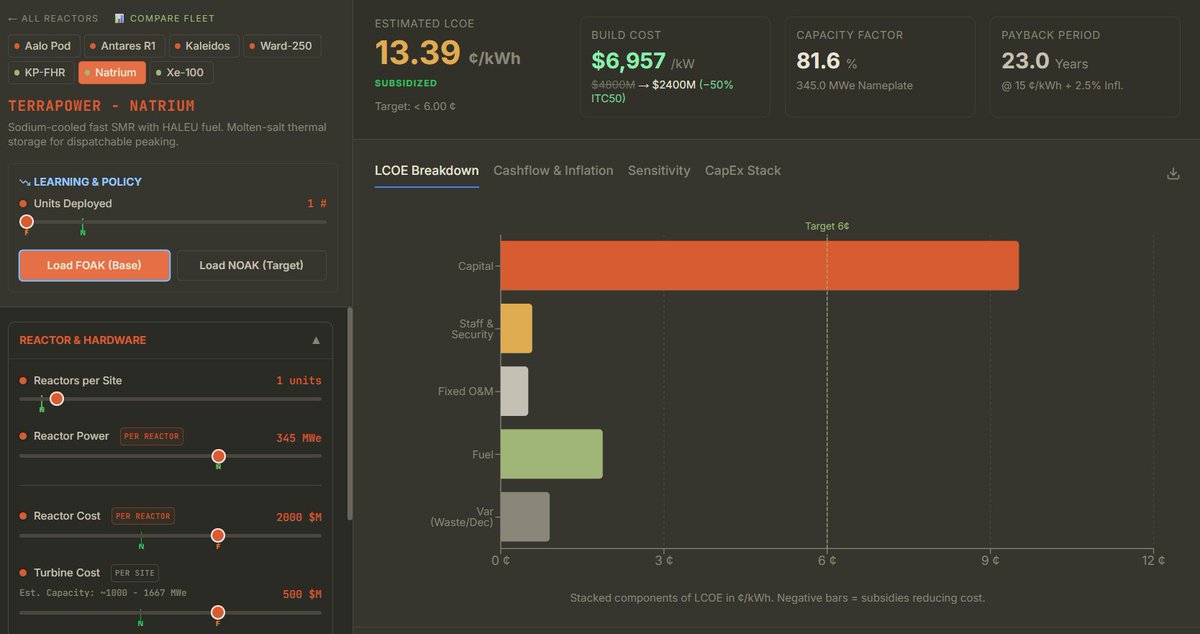Select the Xe-100 reactor
1200x634 pixels.
182,73
